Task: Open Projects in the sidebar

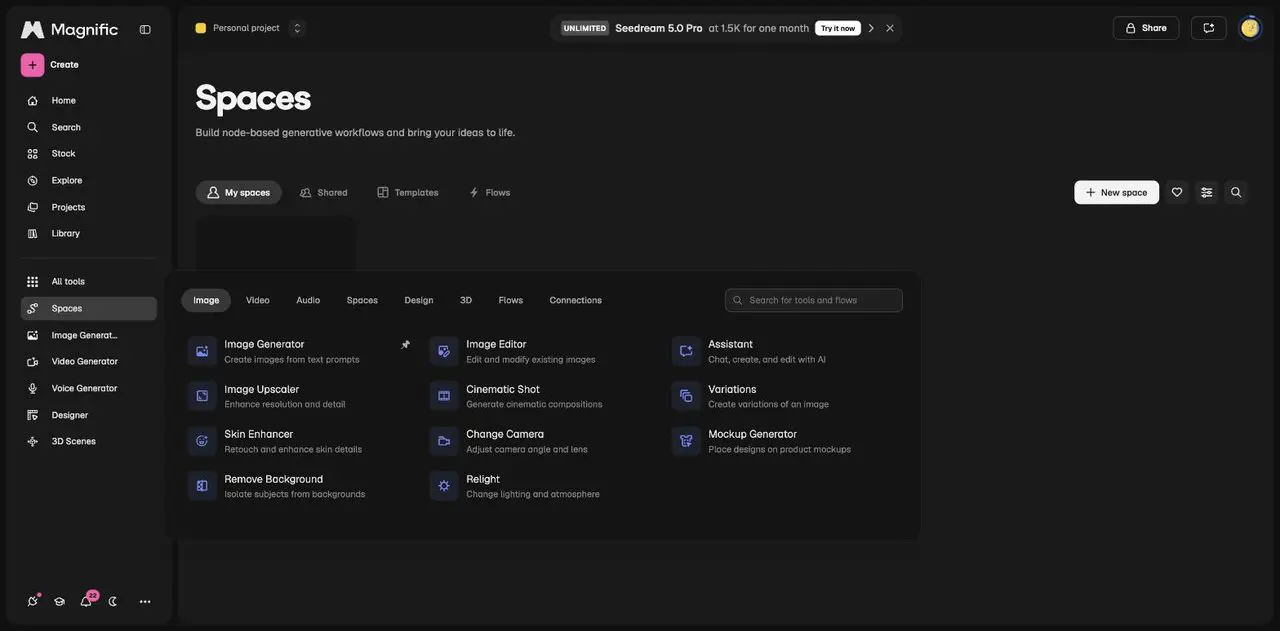Action: coord(88,207)
